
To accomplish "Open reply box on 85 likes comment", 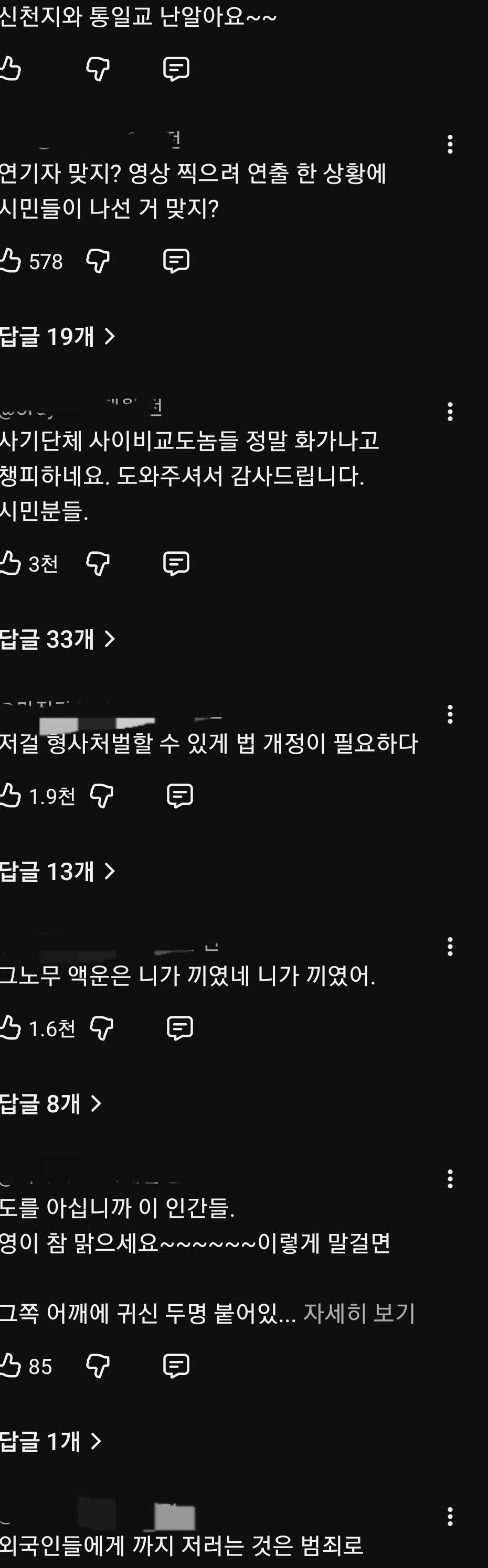I will pos(176,1366).
